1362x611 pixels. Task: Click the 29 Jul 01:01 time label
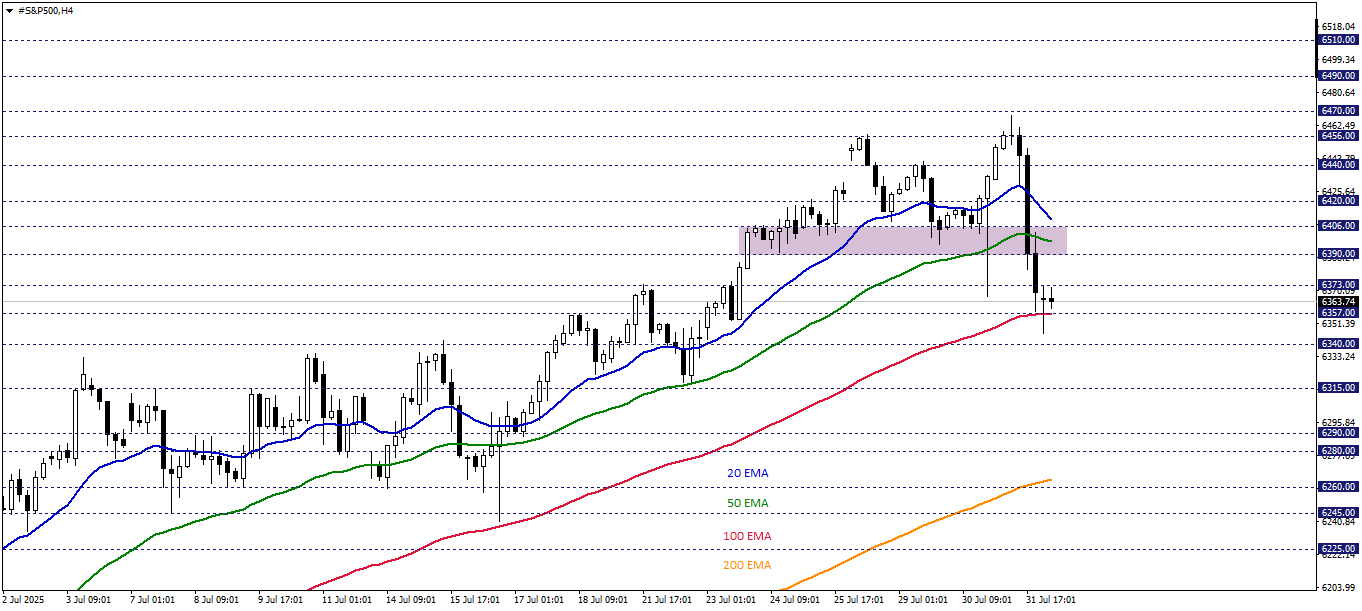pyautogui.click(x=922, y=600)
